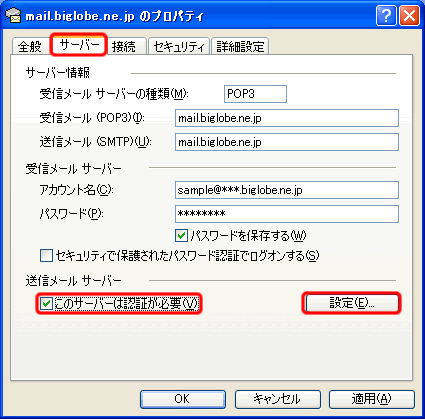Click the mail envelope icon in title bar

13,15
